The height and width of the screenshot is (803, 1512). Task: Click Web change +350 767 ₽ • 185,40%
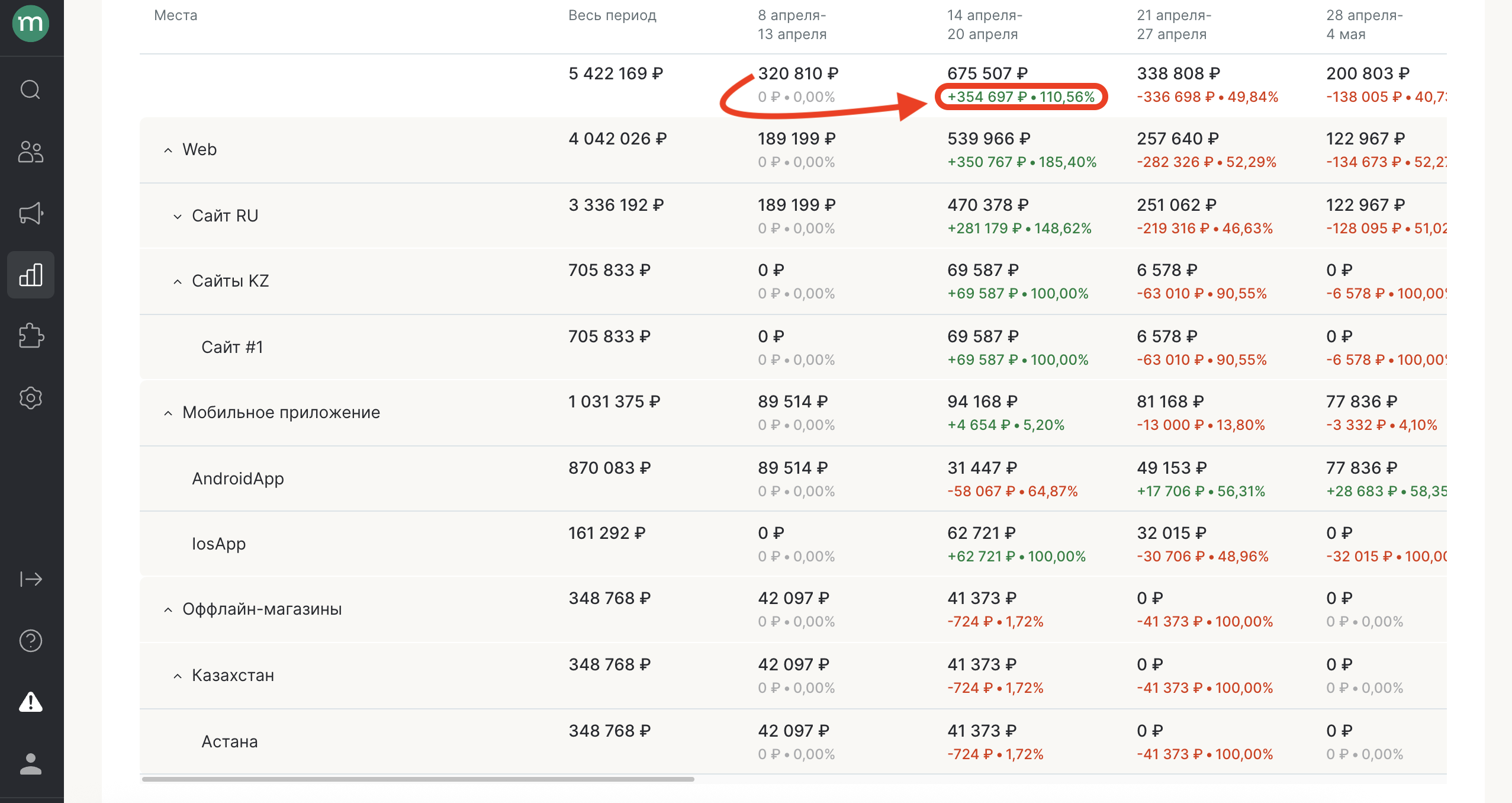(1022, 162)
